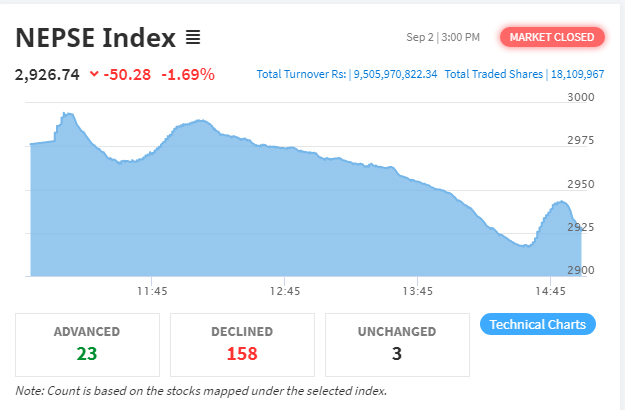Click the 14:45 time axis label
625x410 pixels.
pos(550,292)
